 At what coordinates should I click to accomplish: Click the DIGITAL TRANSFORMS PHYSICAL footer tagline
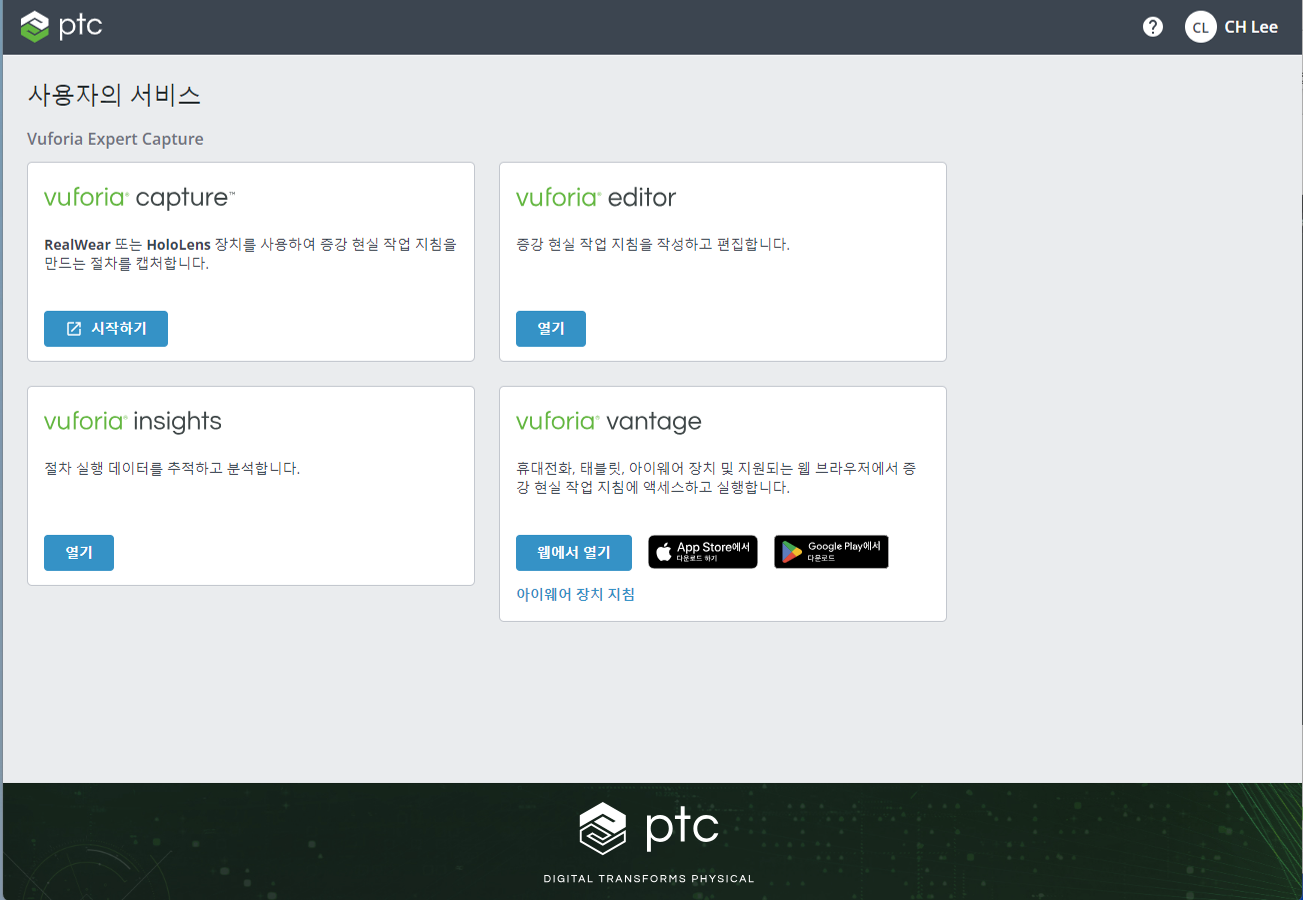tap(649, 879)
